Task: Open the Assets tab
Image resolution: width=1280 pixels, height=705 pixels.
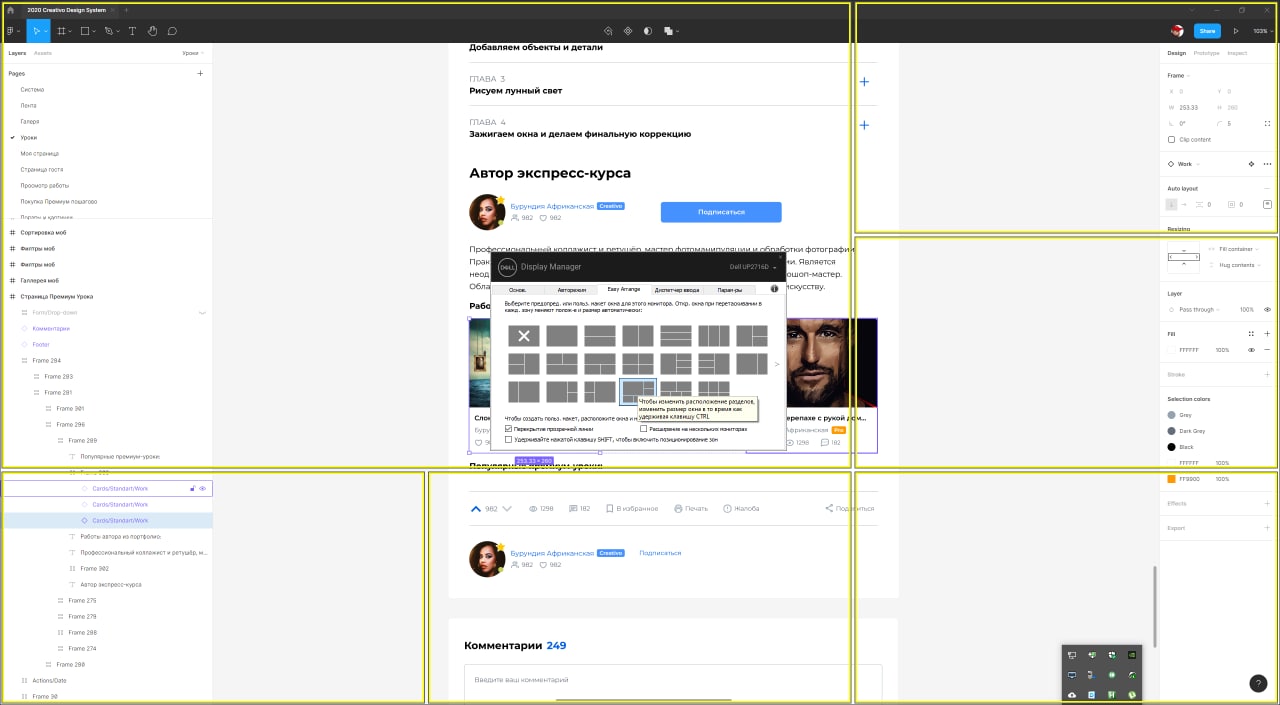Action: tap(43, 53)
